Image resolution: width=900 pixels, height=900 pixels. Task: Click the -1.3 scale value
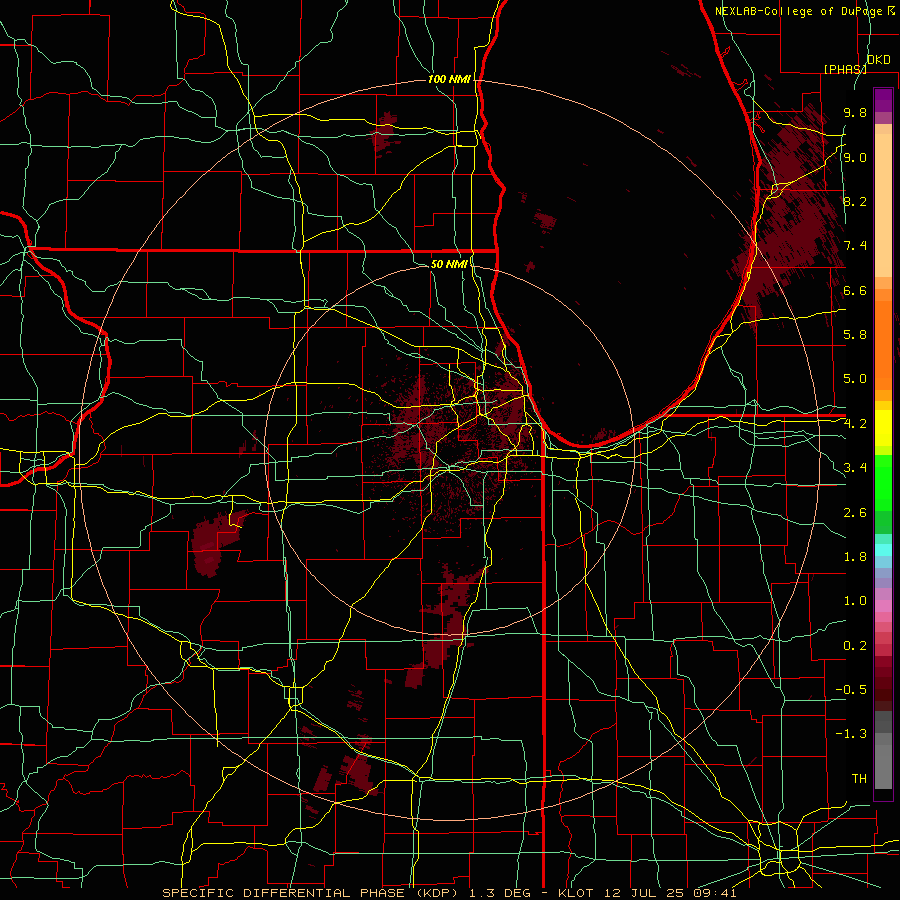coord(851,734)
